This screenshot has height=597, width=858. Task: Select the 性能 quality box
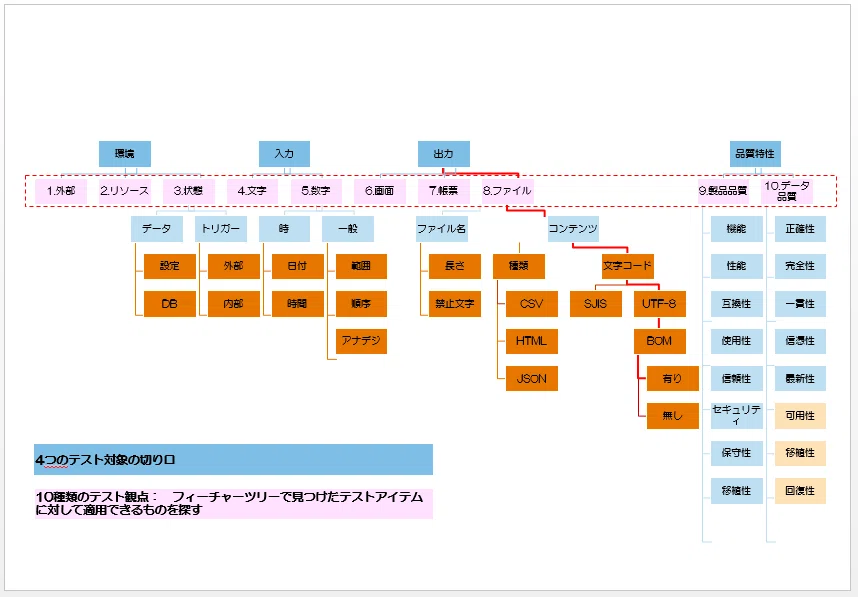(x=737, y=266)
